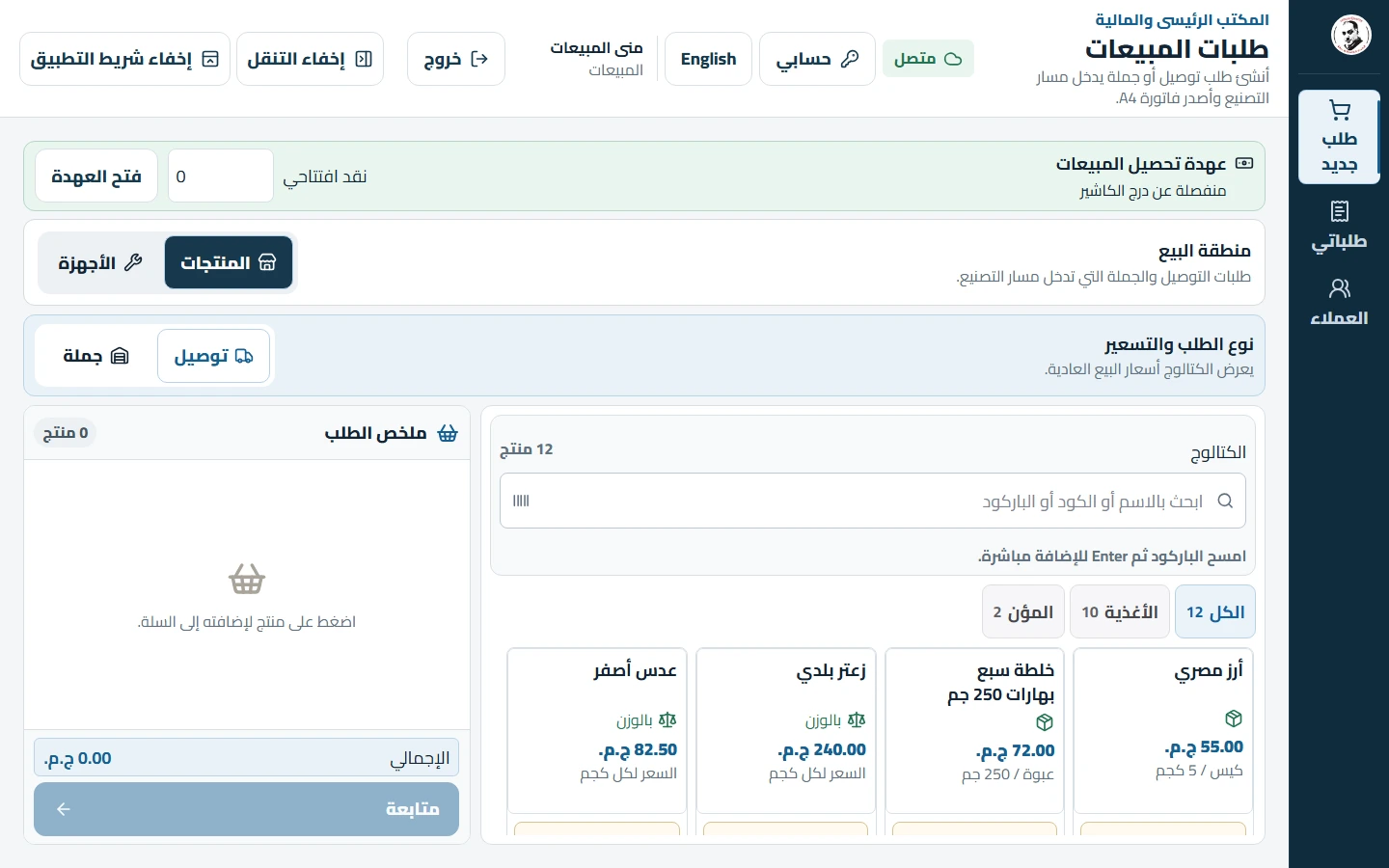Screen dimensions: 1389x868
Task: Add خلطة سبع بهارات product card
Action: pos(974,731)
